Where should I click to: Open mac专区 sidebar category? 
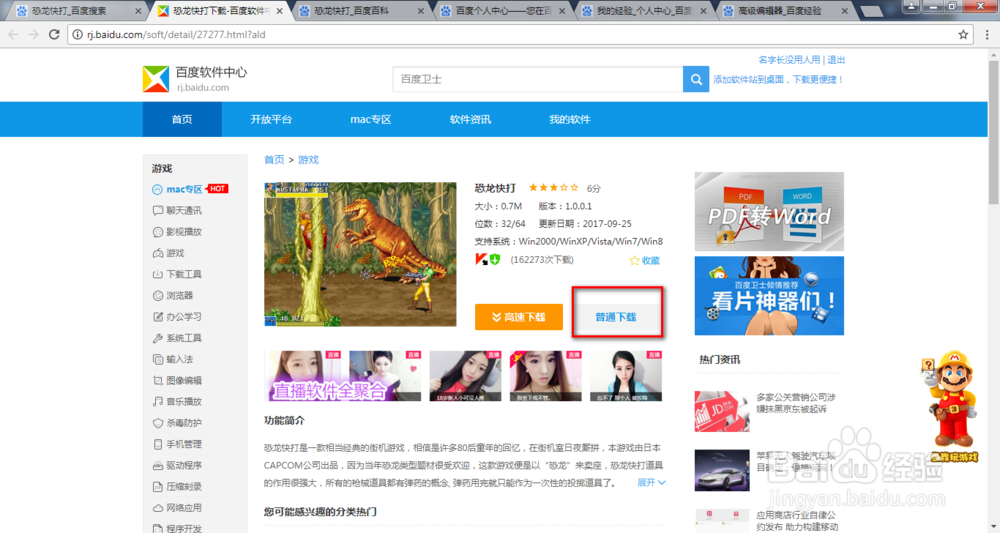click(x=184, y=189)
